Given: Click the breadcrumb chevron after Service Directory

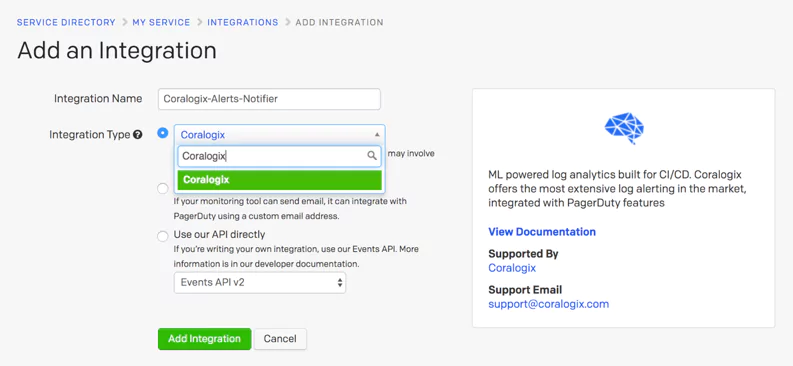Looking at the screenshot, I should pos(124,22).
